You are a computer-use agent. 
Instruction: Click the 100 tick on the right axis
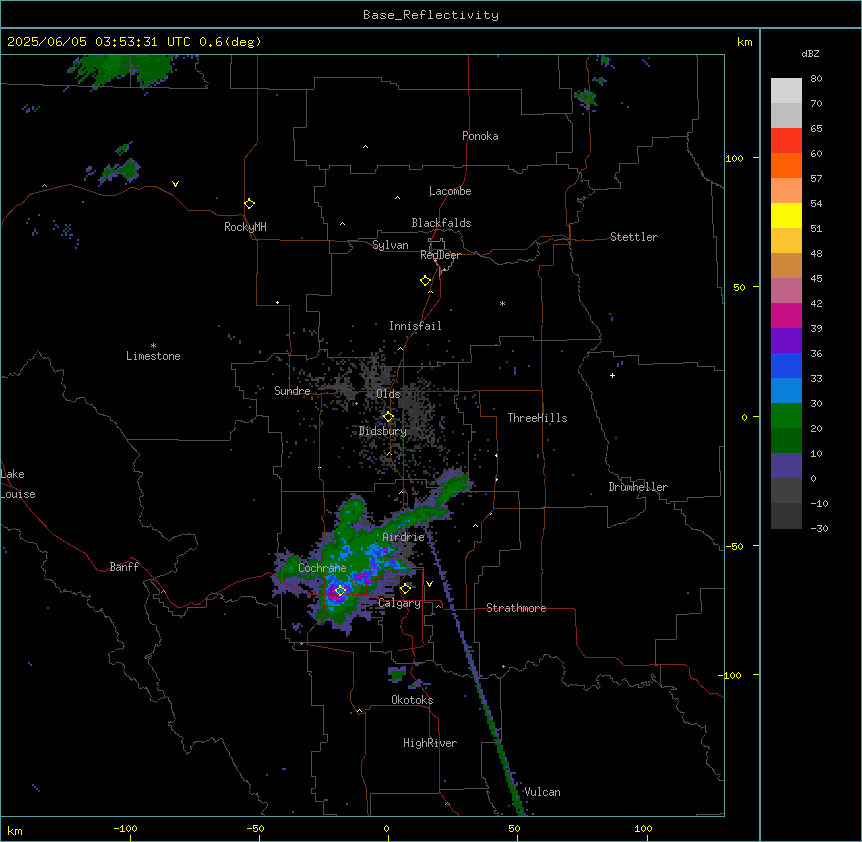point(734,158)
